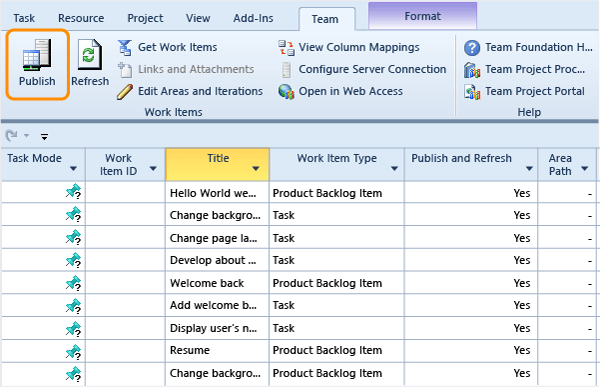Switch to the Task ribbon tab
600x387 pixels.
24,18
